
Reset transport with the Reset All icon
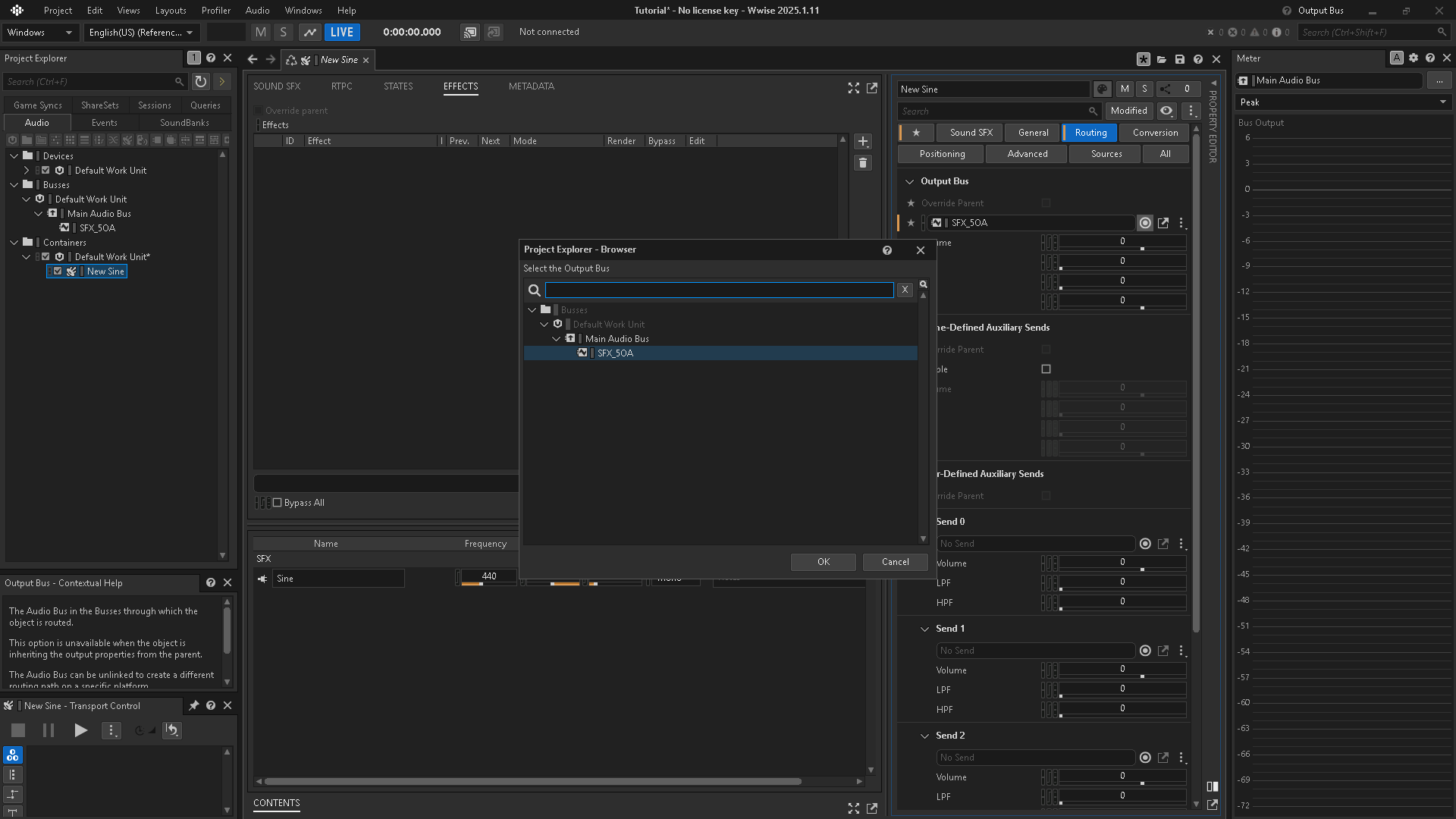(173, 730)
